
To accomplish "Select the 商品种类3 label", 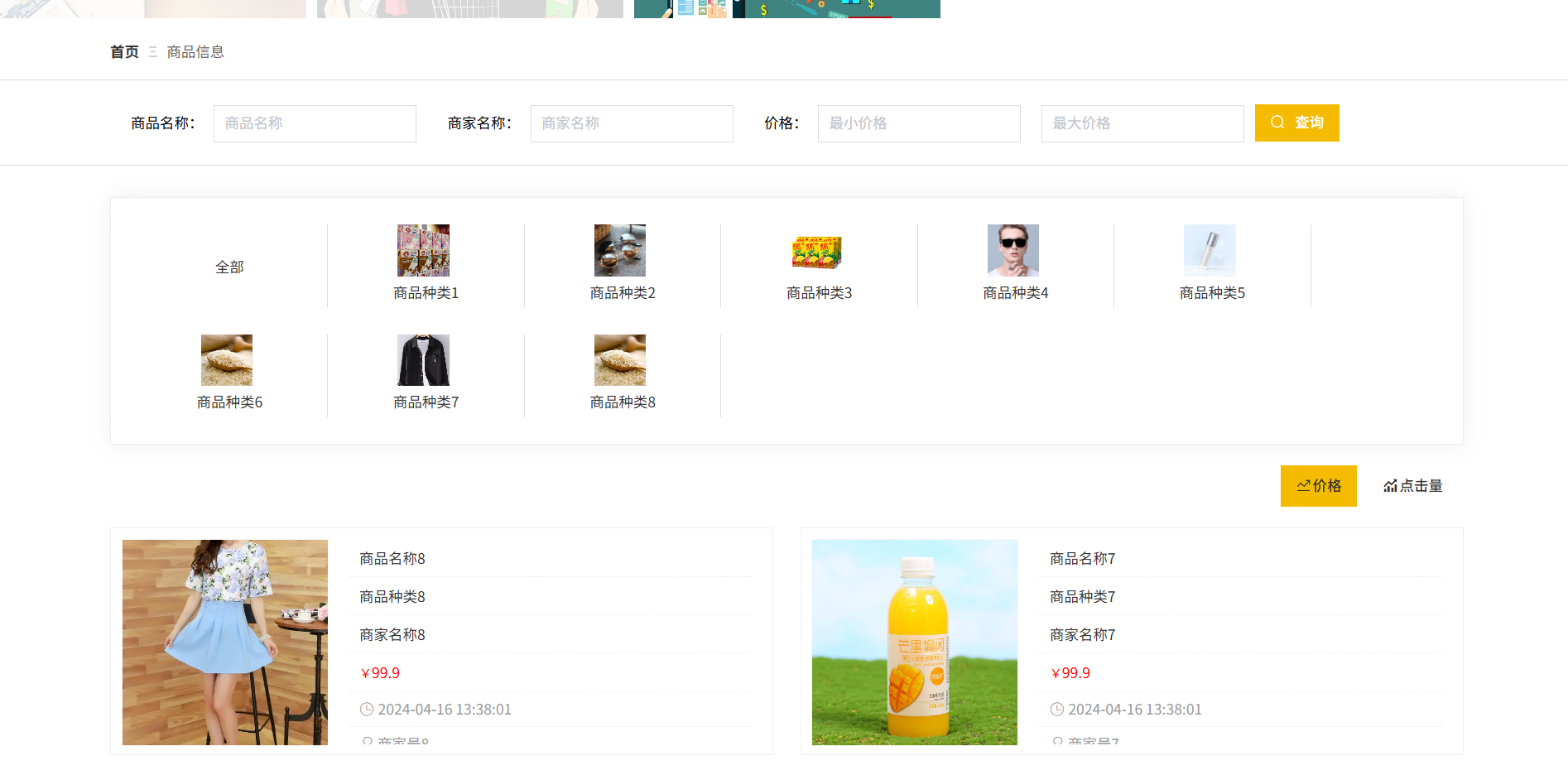I will click(x=819, y=293).
